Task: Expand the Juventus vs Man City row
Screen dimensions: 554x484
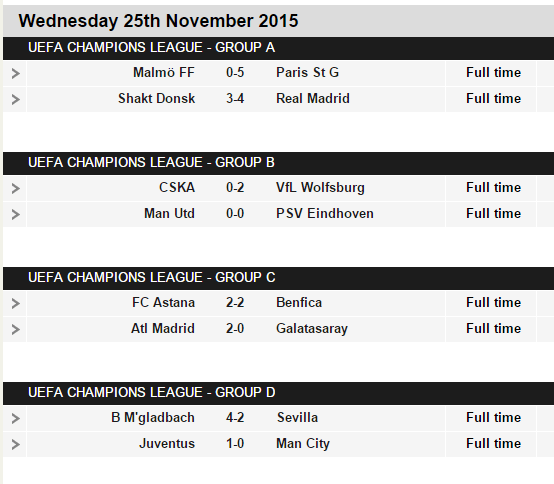Action: tap(15, 444)
